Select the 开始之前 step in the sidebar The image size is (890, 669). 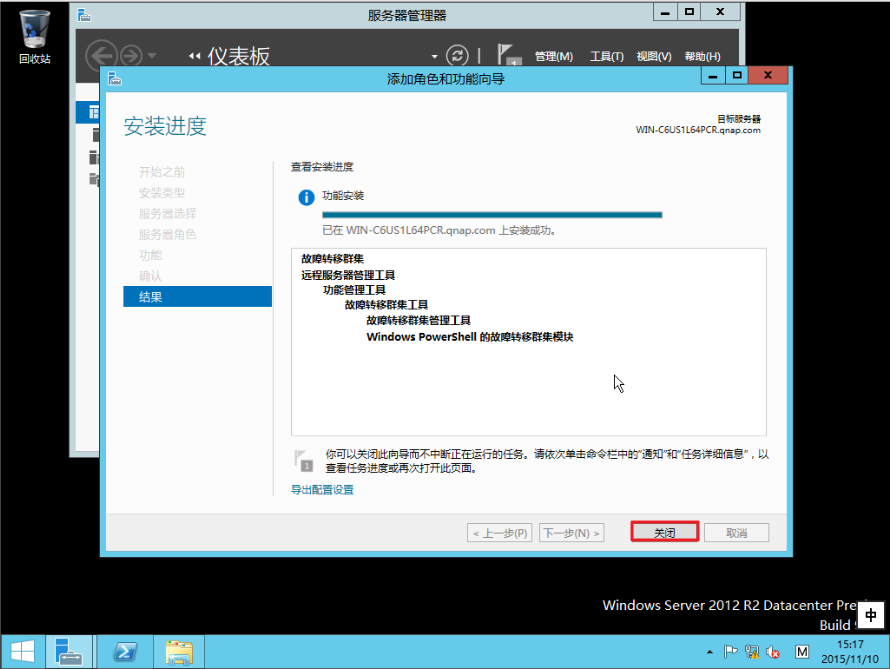tap(161, 171)
